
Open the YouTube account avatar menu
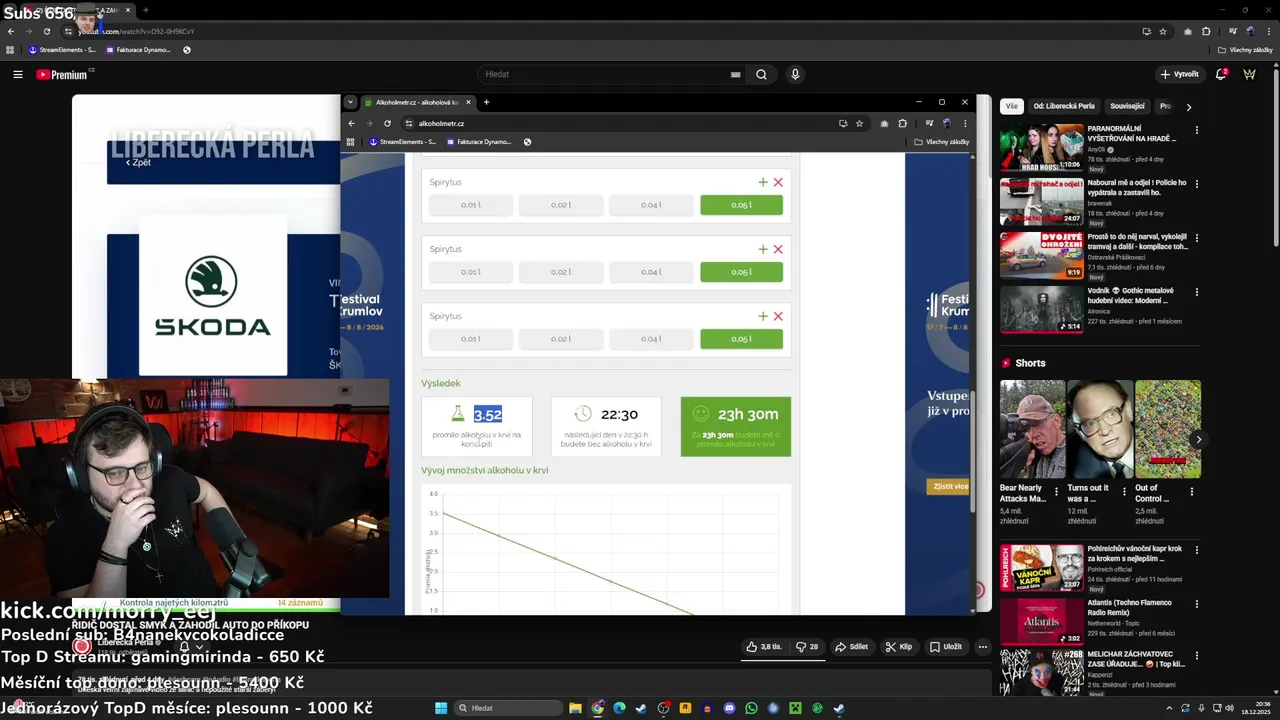pos(1249,74)
